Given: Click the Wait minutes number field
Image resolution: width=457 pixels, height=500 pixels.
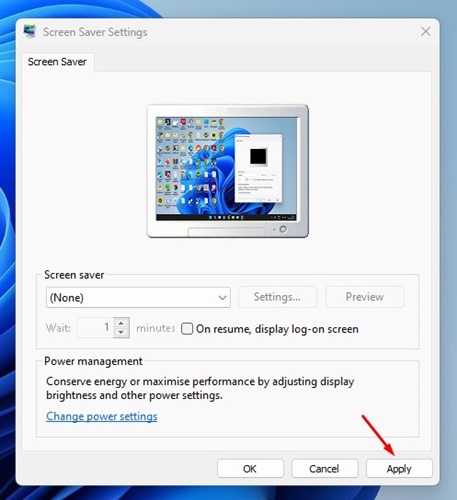Looking at the screenshot, I should 95,327.
